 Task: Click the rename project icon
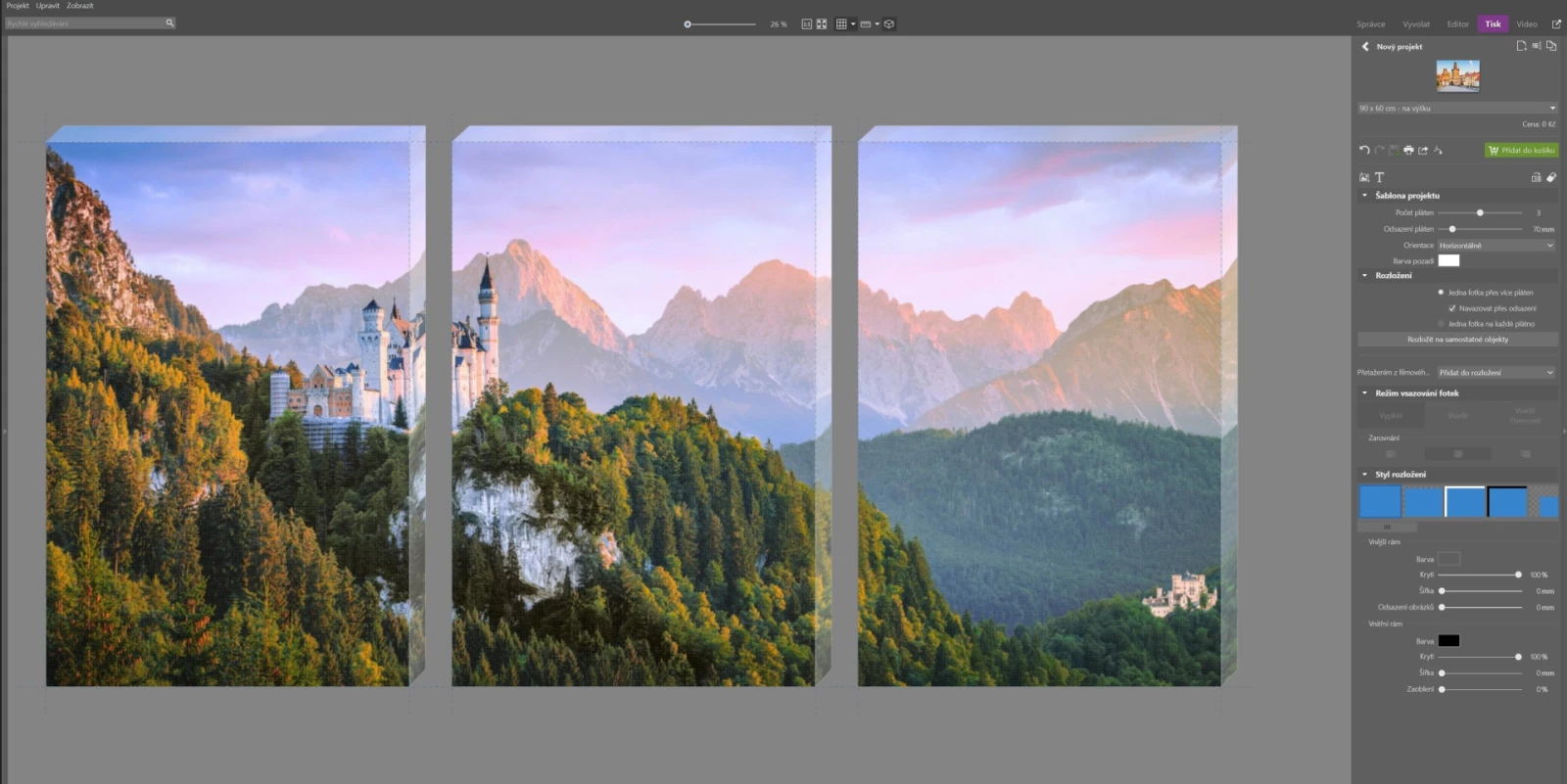click(x=1536, y=46)
